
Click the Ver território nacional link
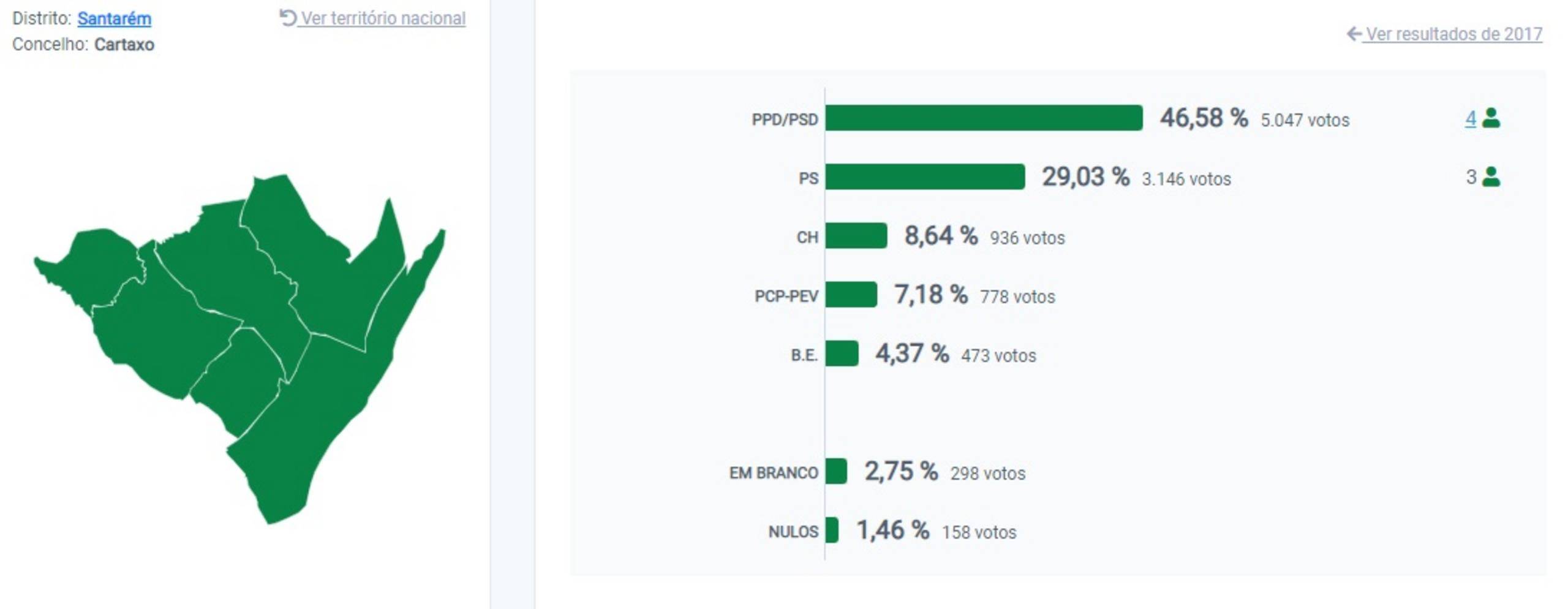point(383,19)
